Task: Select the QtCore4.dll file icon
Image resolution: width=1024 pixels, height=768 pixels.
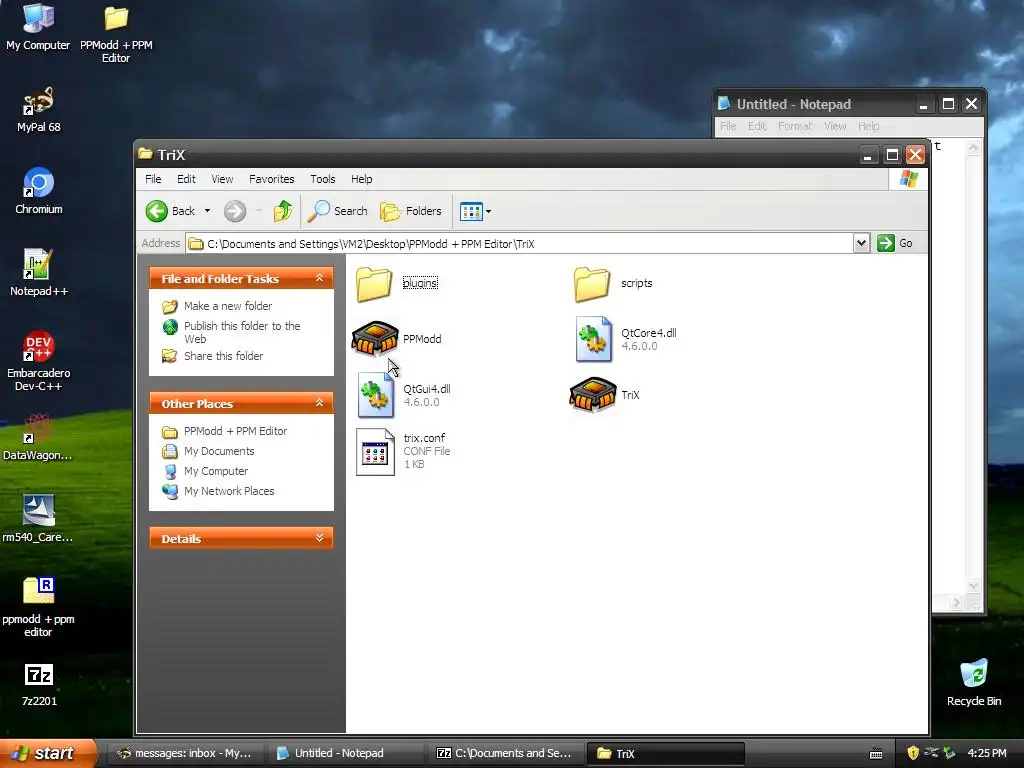Action: pyautogui.click(x=594, y=339)
